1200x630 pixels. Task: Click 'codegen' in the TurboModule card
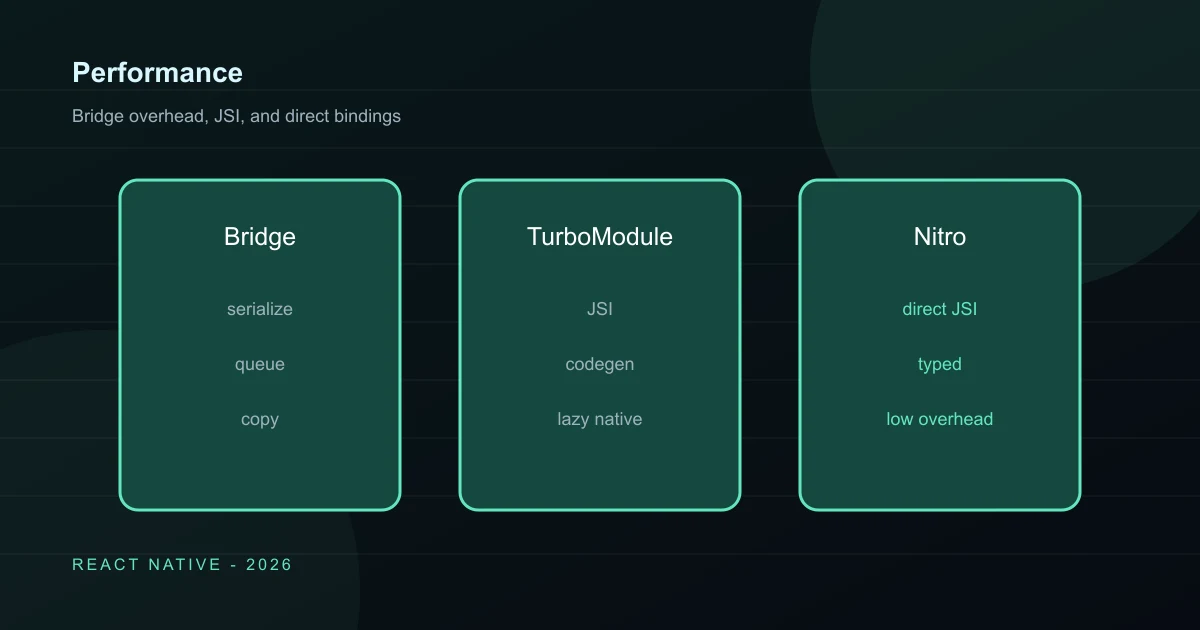tap(600, 364)
